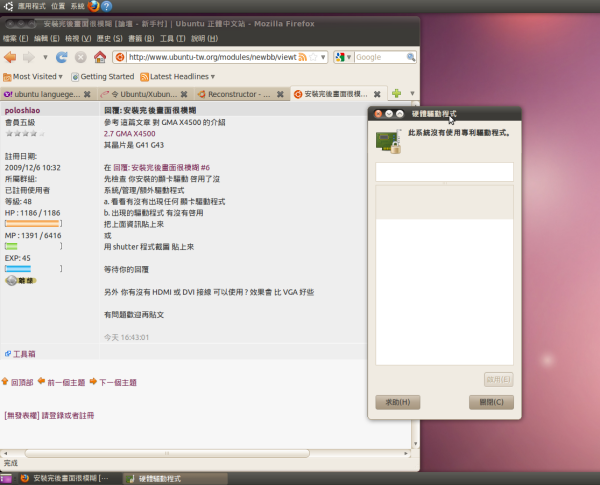Viewport: 600px width, 485px height.
Task: Go to the Firefox home page icon
Action: click(100, 57)
